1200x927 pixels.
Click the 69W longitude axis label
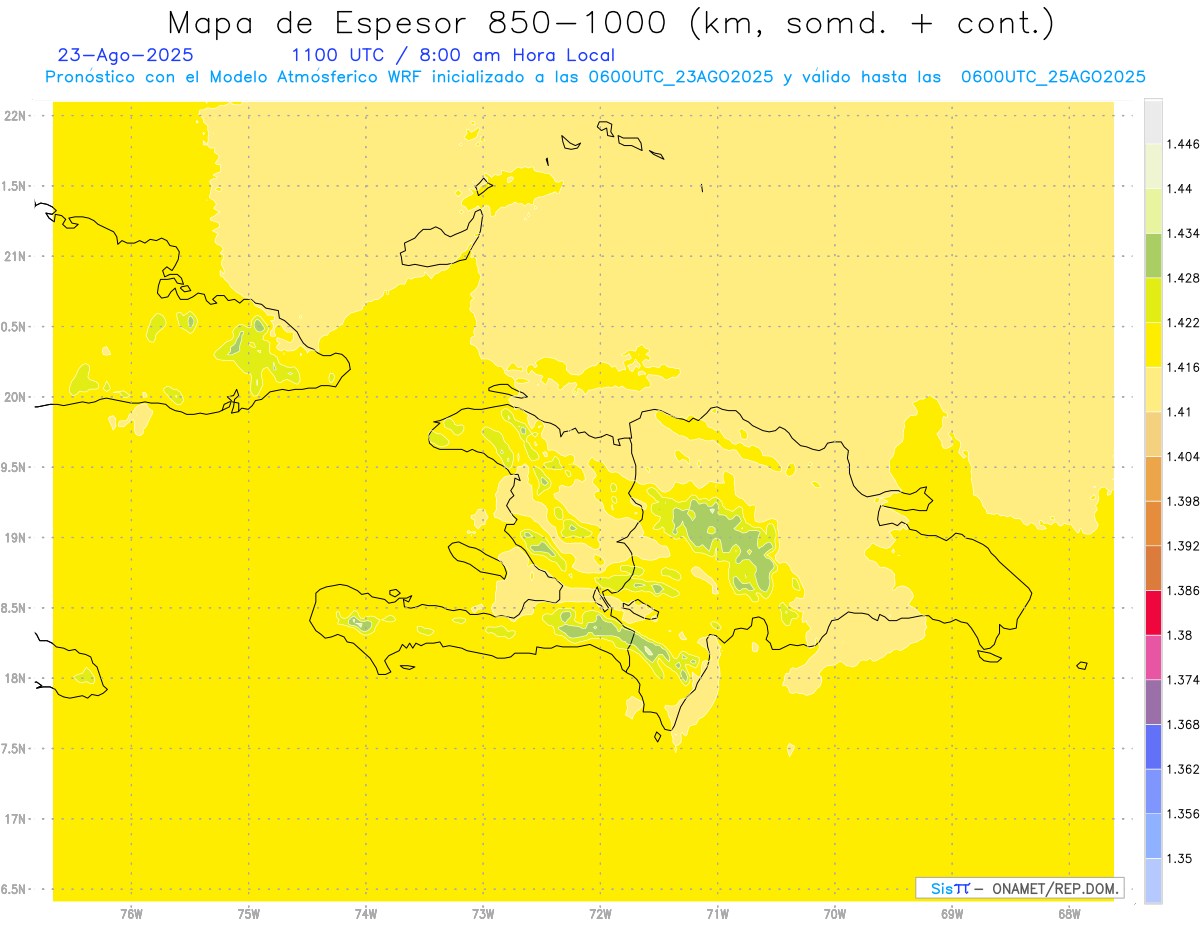tap(952, 914)
